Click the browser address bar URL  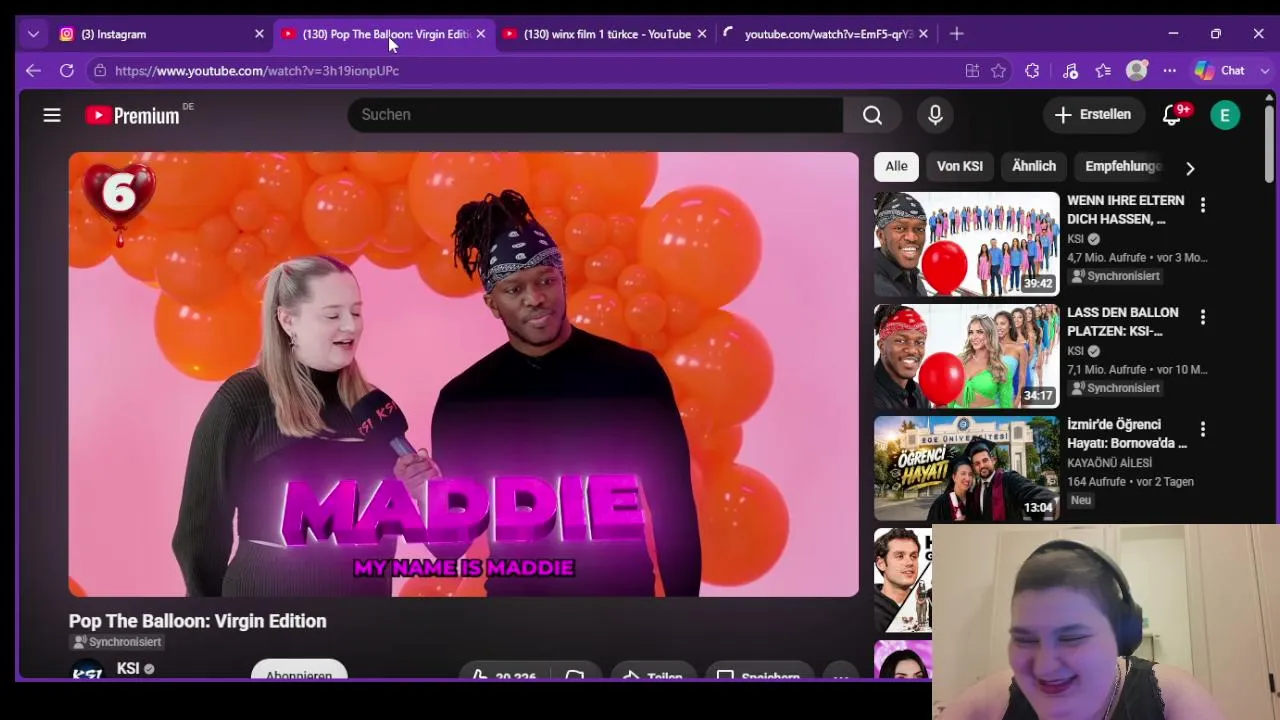click(x=257, y=71)
